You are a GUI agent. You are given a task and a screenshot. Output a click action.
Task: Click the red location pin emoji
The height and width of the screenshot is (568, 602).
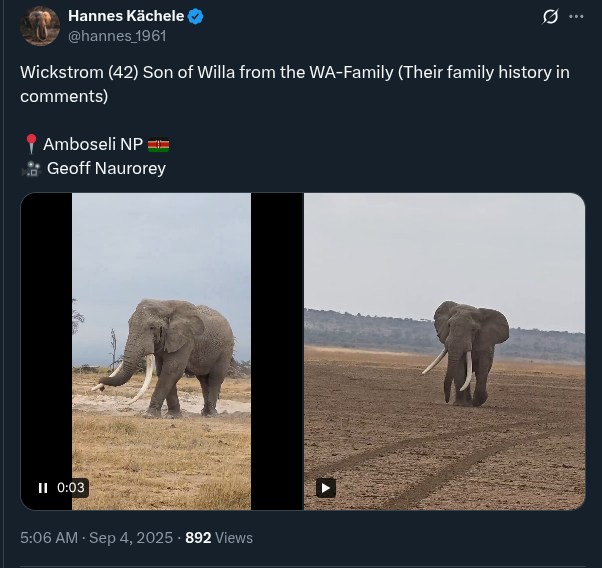pyautogui.click(x=29, y=145)
